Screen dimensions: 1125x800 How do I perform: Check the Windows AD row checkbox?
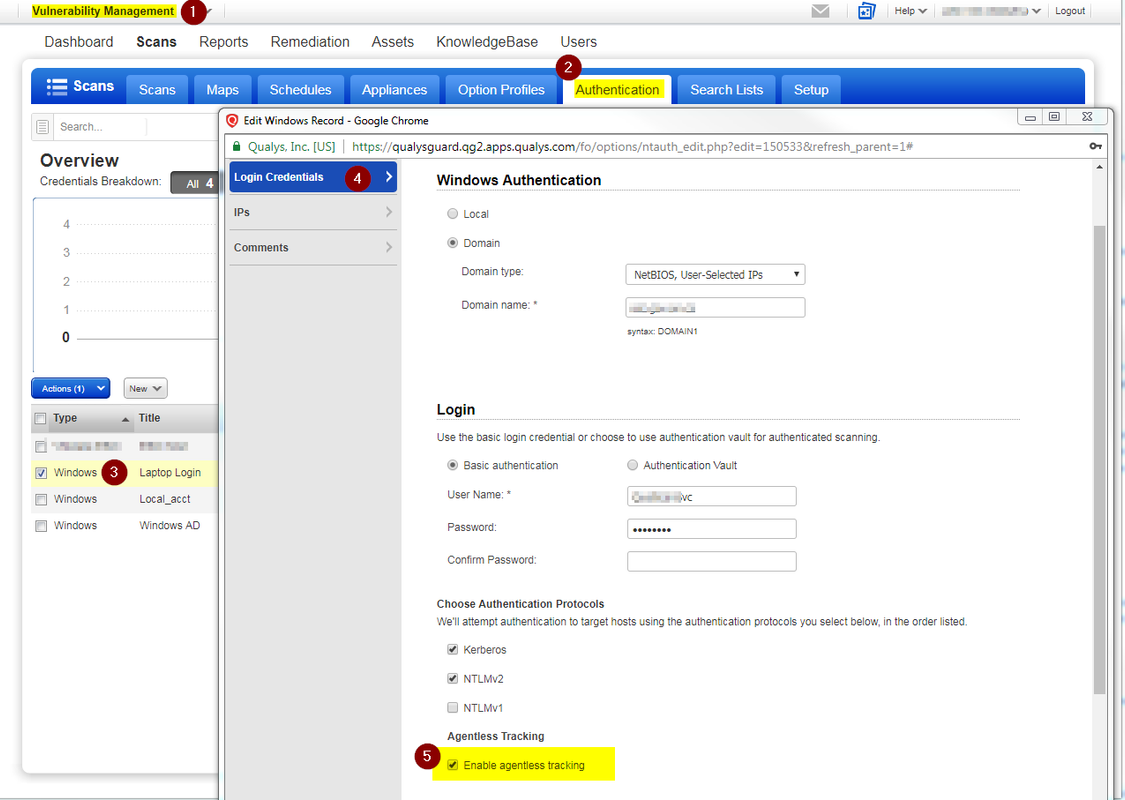coord(41,526)
